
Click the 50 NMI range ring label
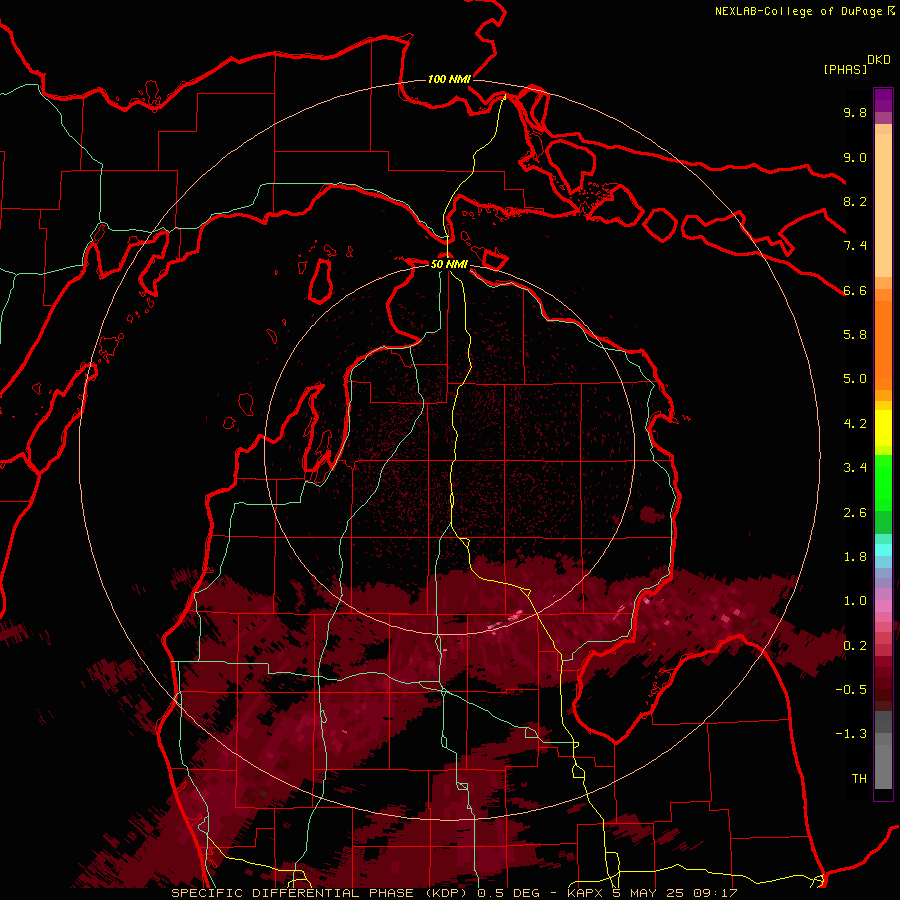(449, 264)
